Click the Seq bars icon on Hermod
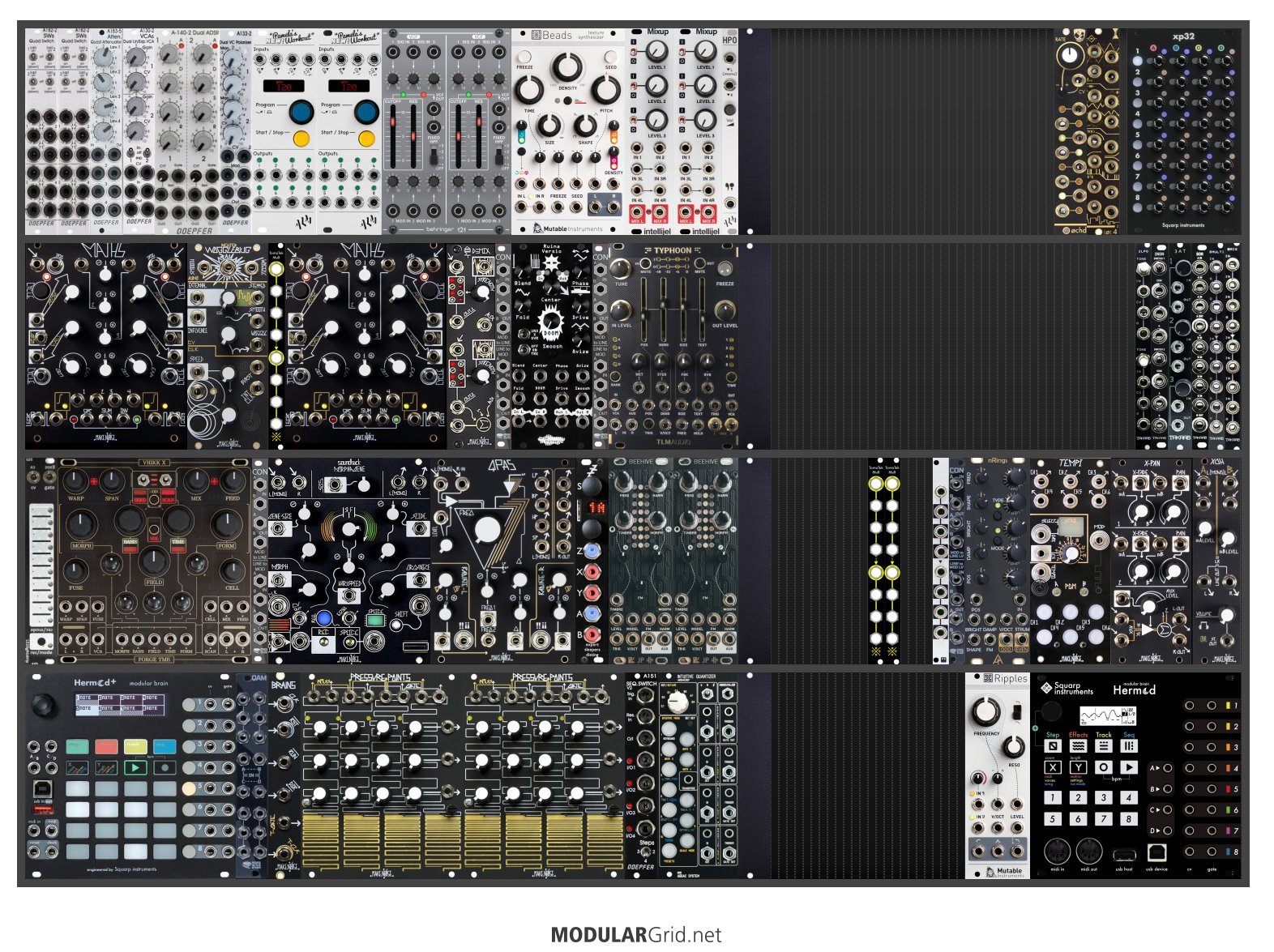 (1129, 746)
